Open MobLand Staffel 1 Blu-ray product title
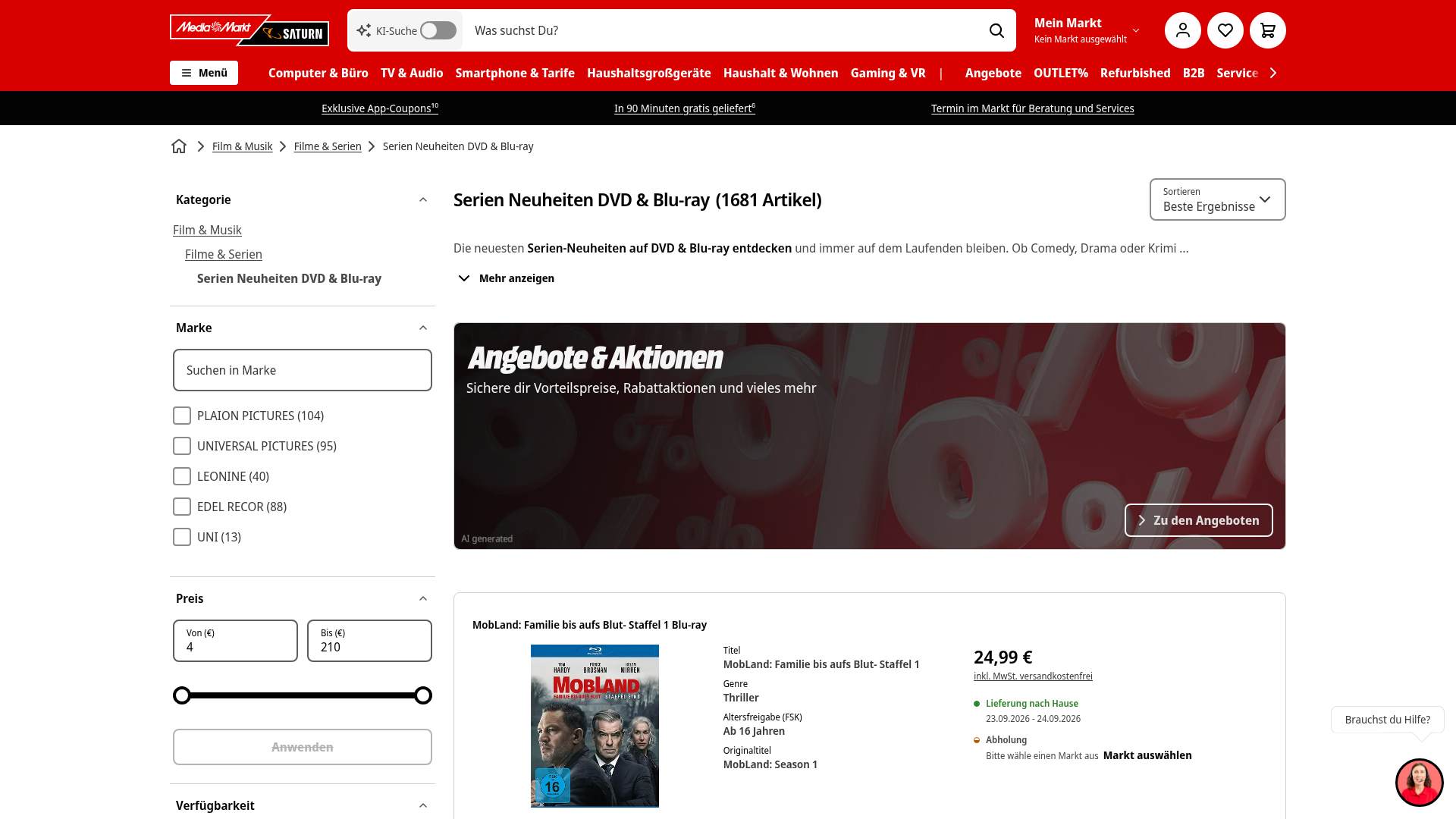 point(589,625)
